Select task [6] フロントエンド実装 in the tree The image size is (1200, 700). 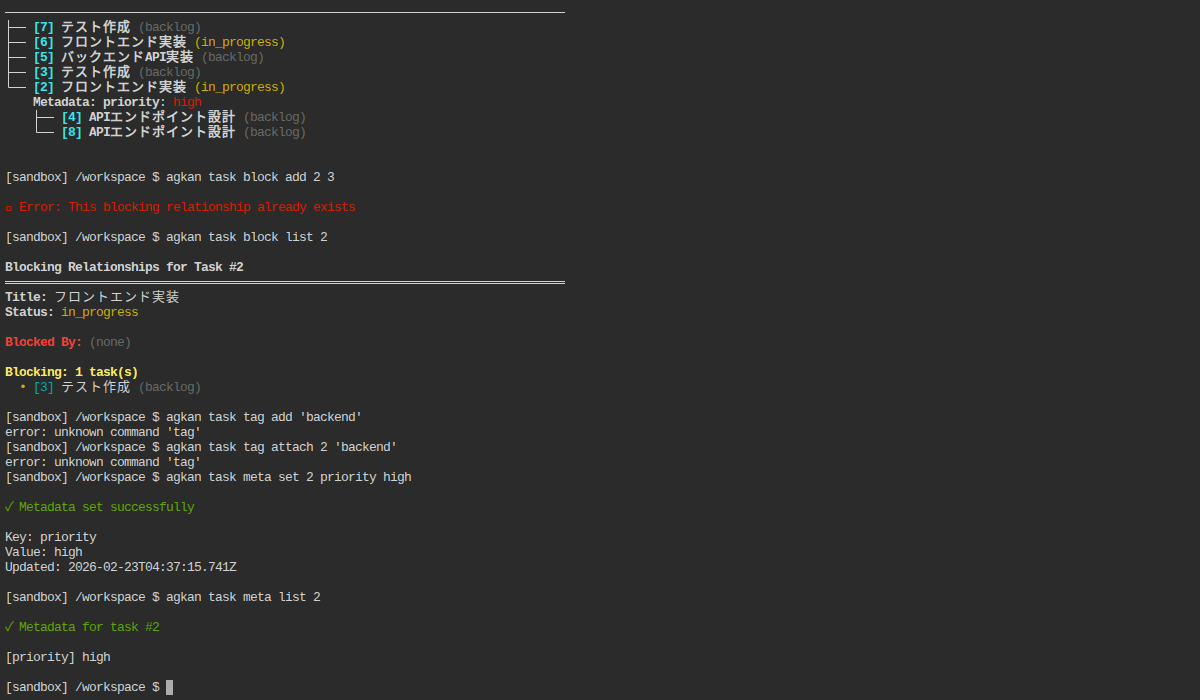[110, 42]
